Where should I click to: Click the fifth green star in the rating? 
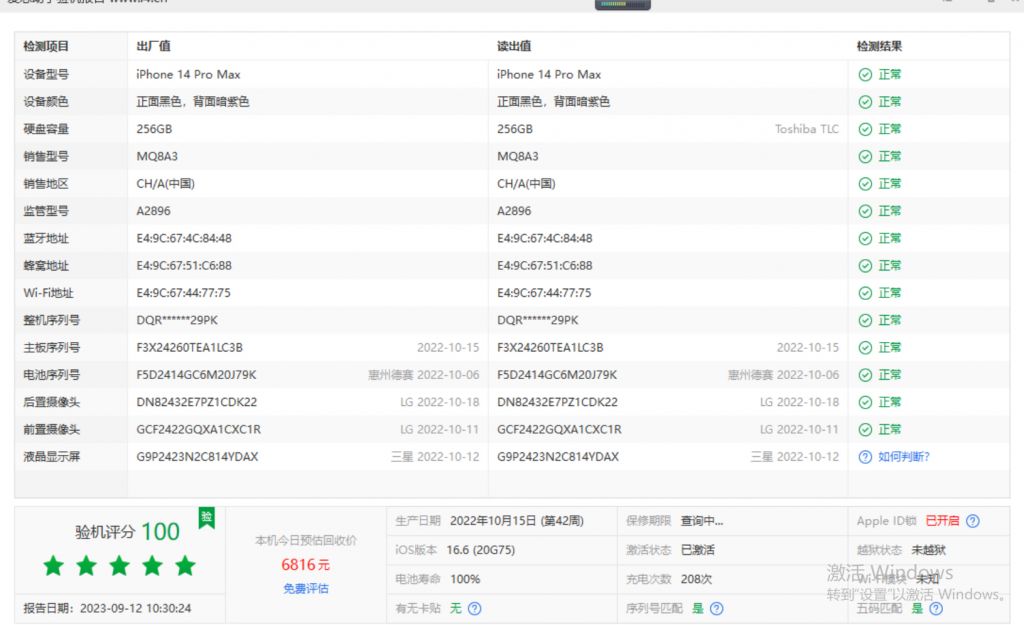click(184, 565)
